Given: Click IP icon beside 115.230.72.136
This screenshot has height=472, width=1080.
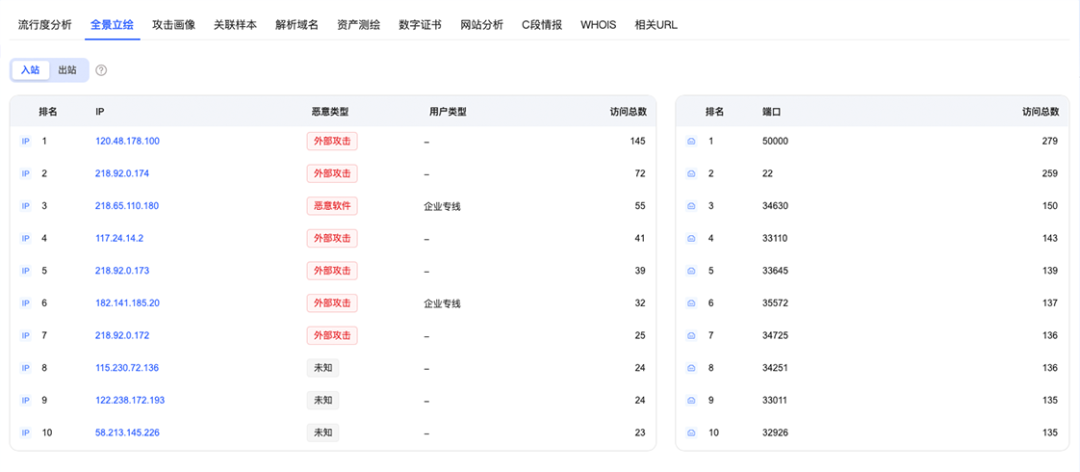Looking at the screenshot, I should pyautogui.click(x=25, y=368).
